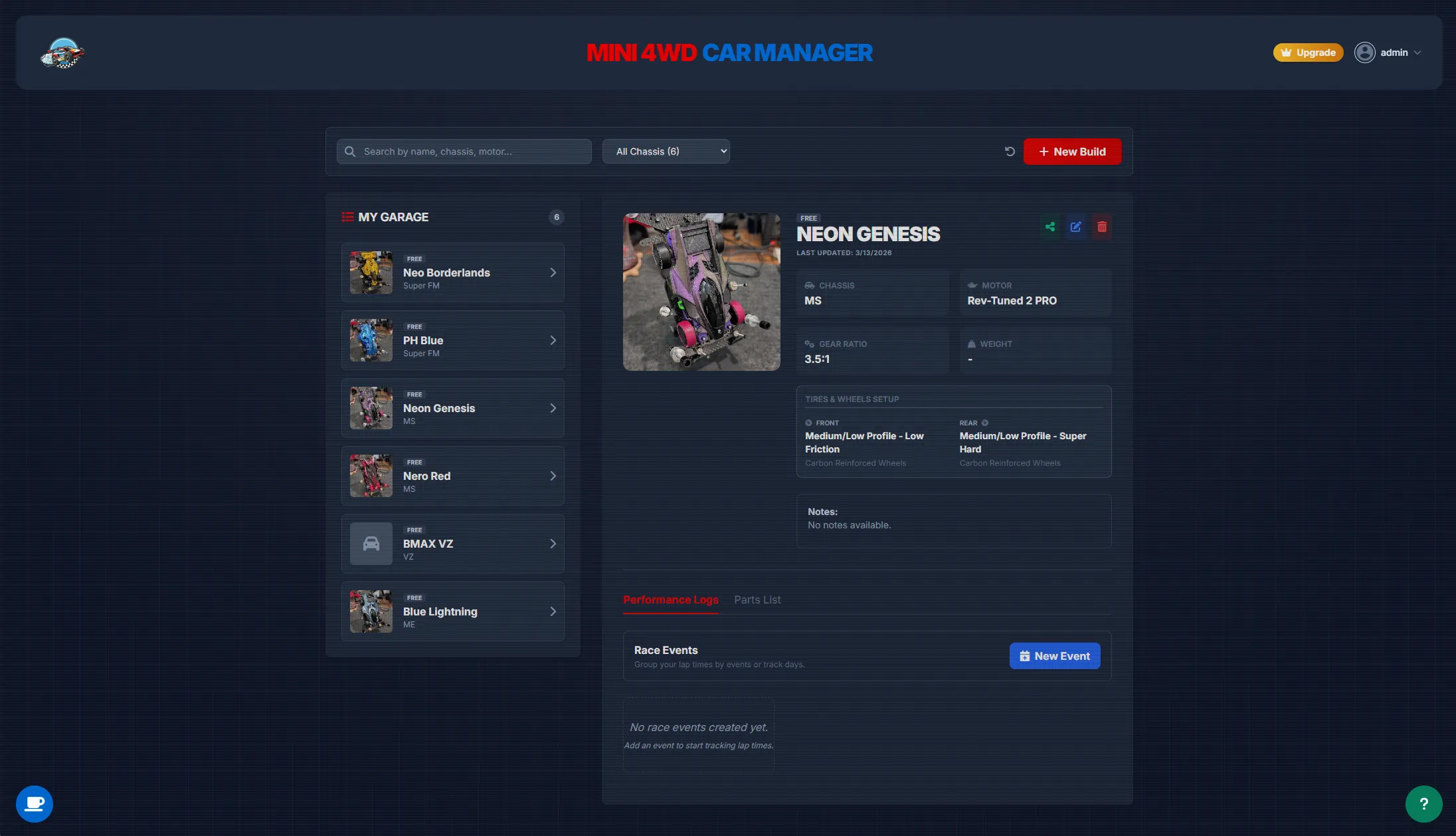The width and height of the screenshot is (1456, 836).
Task: Open rear wheel settings gear
Action: 985,423
